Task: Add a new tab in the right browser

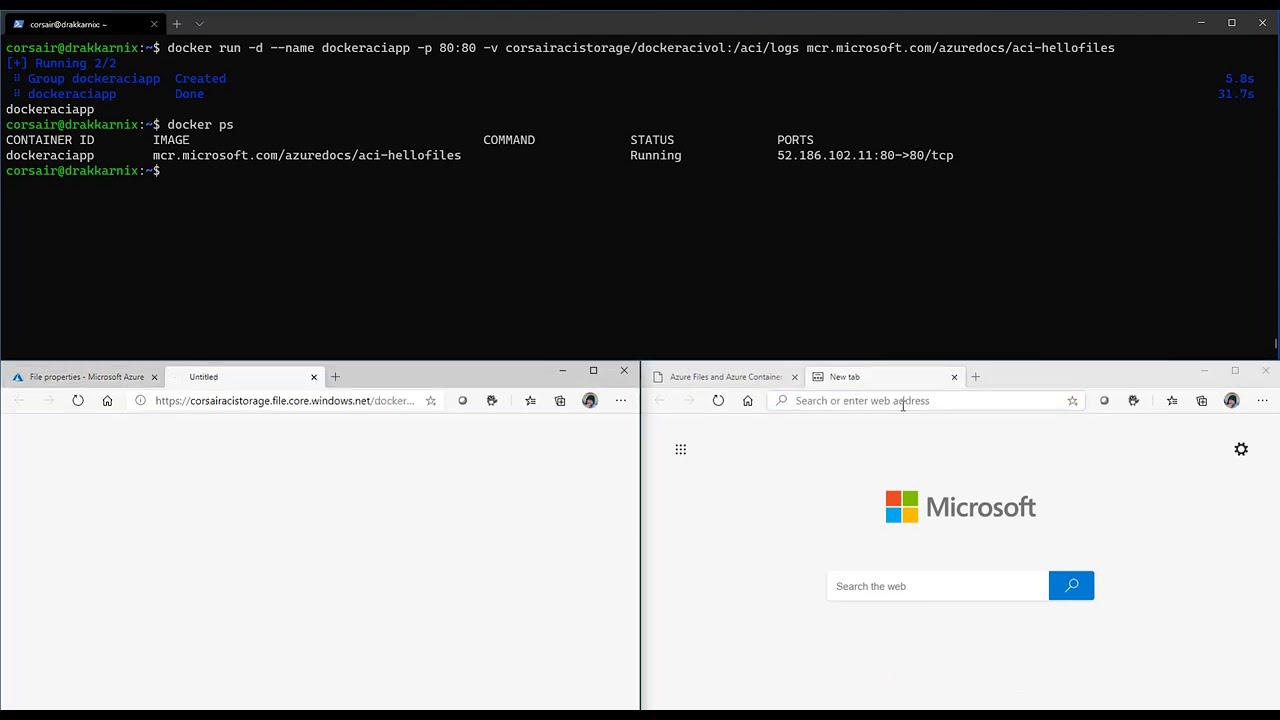Action: click(975, 377)
